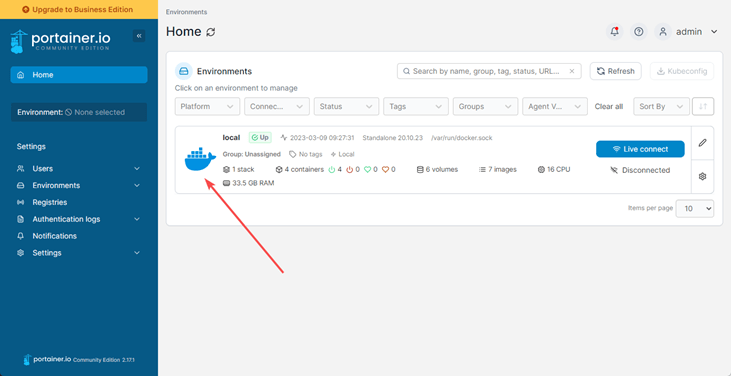Click the Standalone 20.10.23 version text
The width and height of the screenshot is (731, 376).
tap(393, 138)
